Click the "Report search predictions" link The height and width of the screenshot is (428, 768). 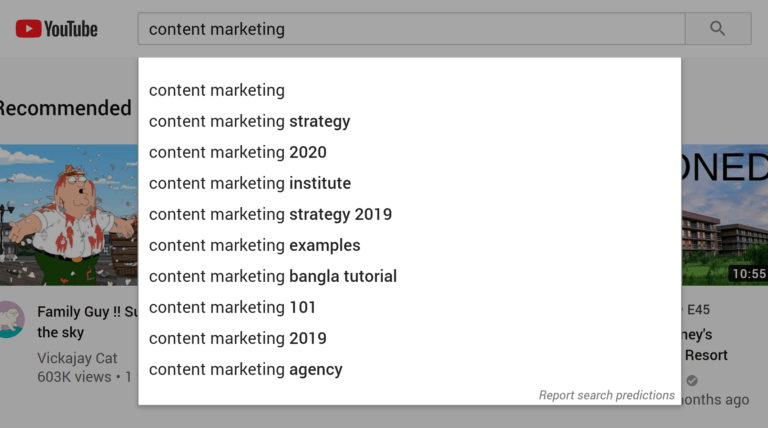pyautogui.click(x=606, y=395)
